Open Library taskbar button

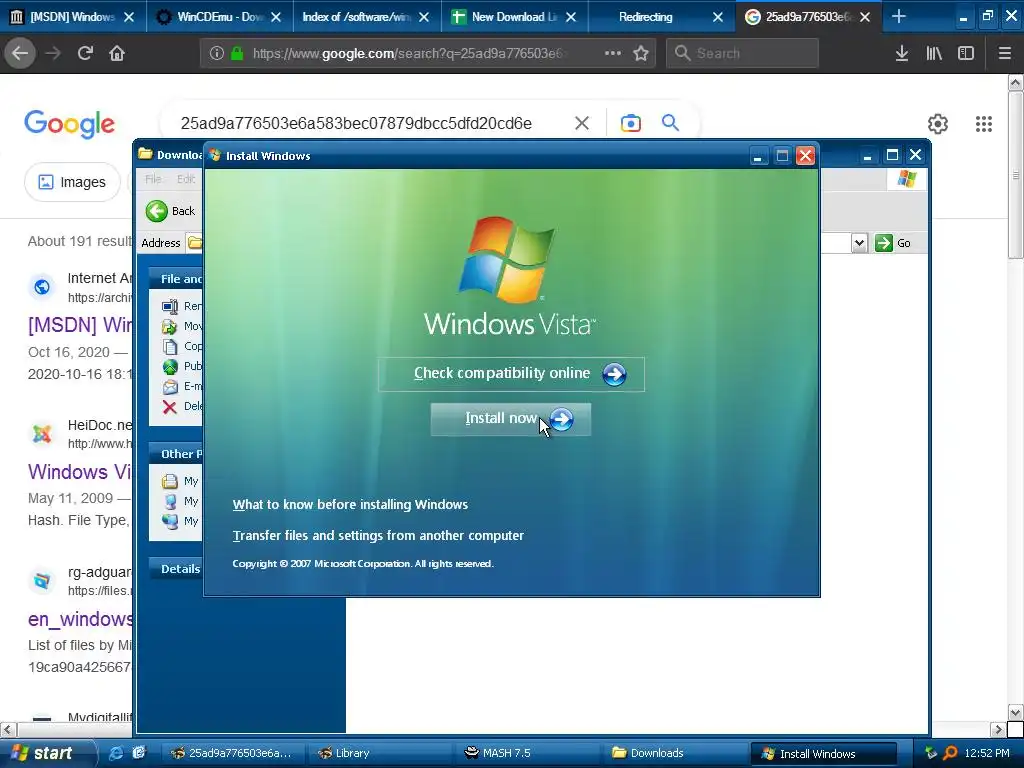point(379,753)
